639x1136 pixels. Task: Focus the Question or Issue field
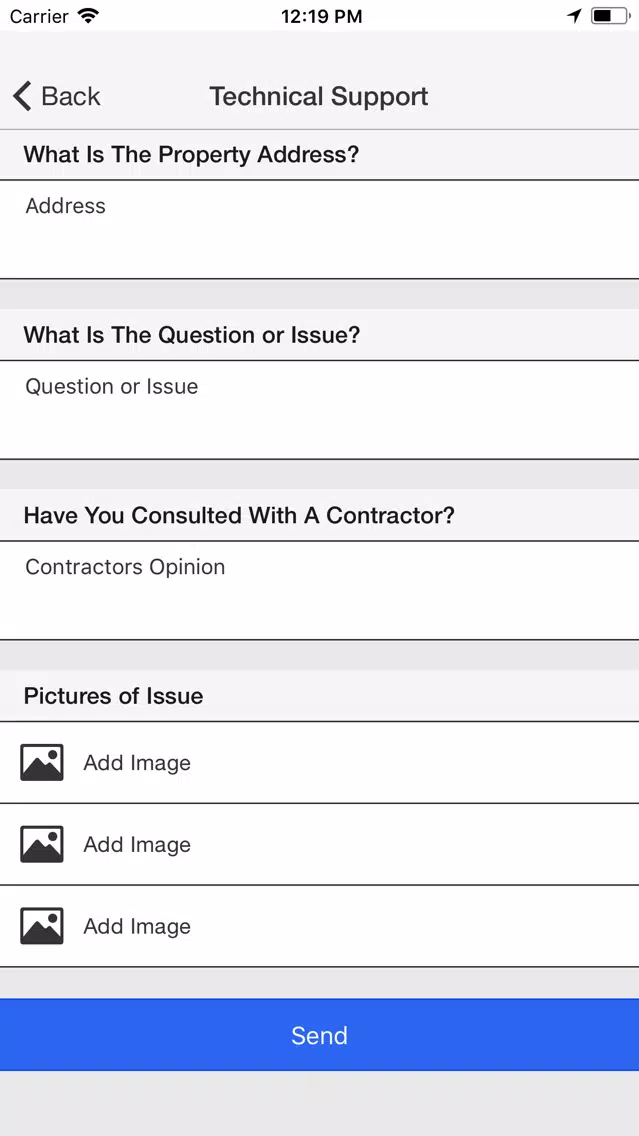(x=320, y=409)
